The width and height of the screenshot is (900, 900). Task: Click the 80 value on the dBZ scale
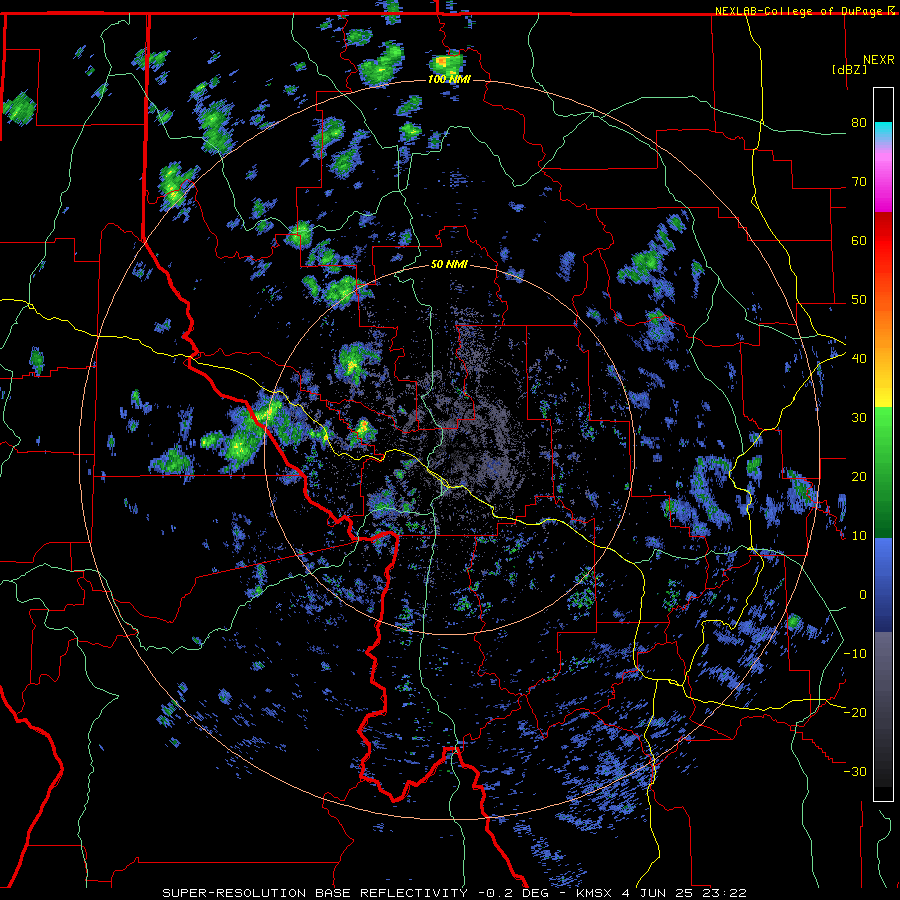tap(859, 123)
